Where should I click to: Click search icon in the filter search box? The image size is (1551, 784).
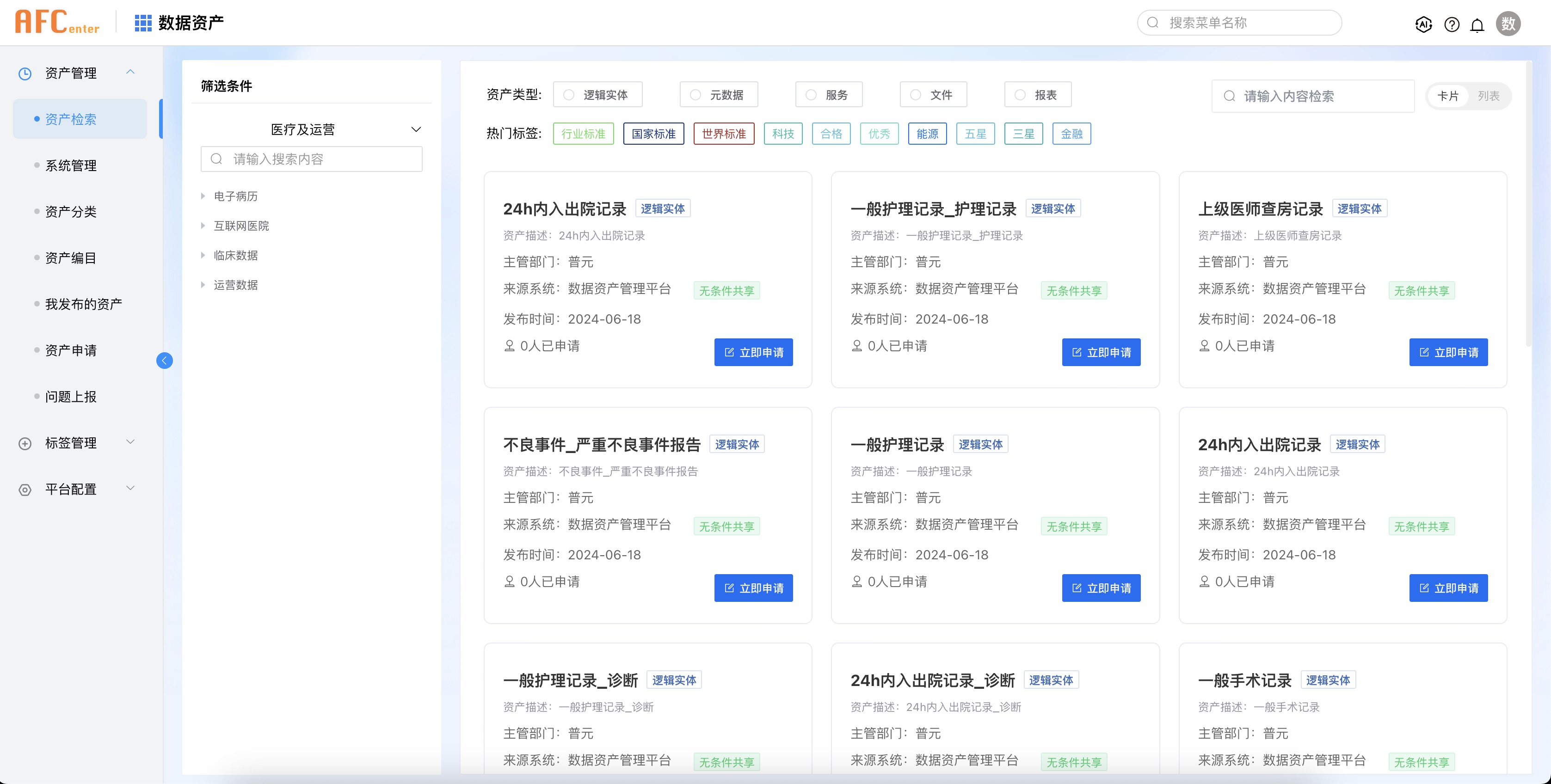click(x=216, y=159)
